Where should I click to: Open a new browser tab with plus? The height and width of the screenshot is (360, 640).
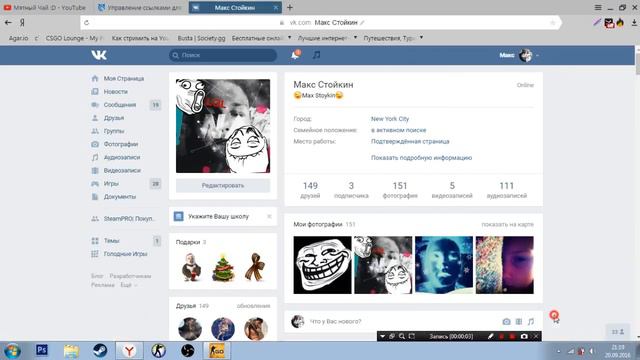[290, 7]
